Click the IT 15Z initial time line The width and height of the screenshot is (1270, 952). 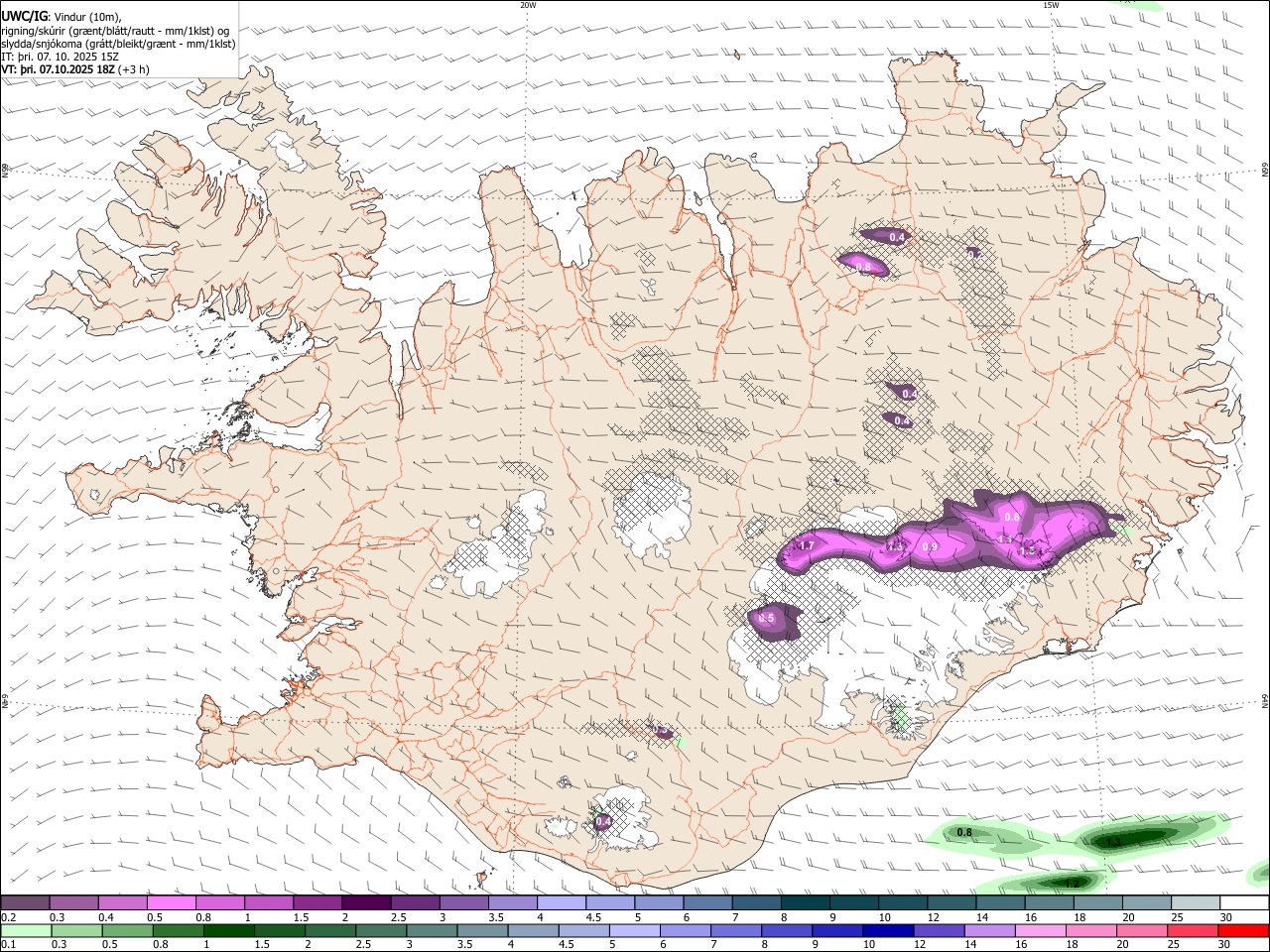click(61, 57)
